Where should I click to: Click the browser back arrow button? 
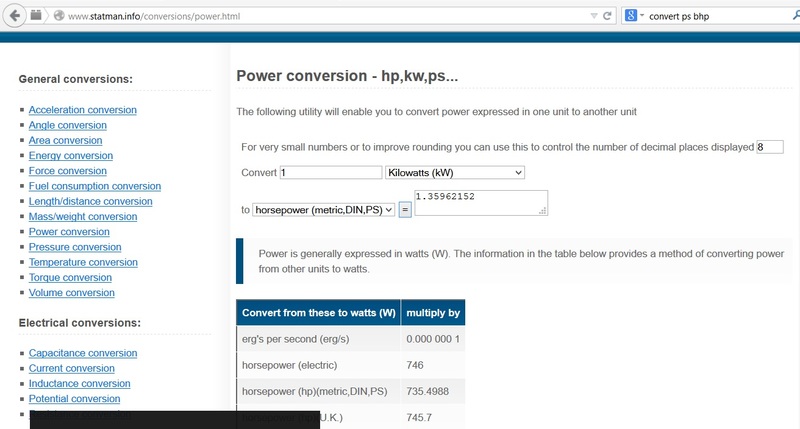15,16
